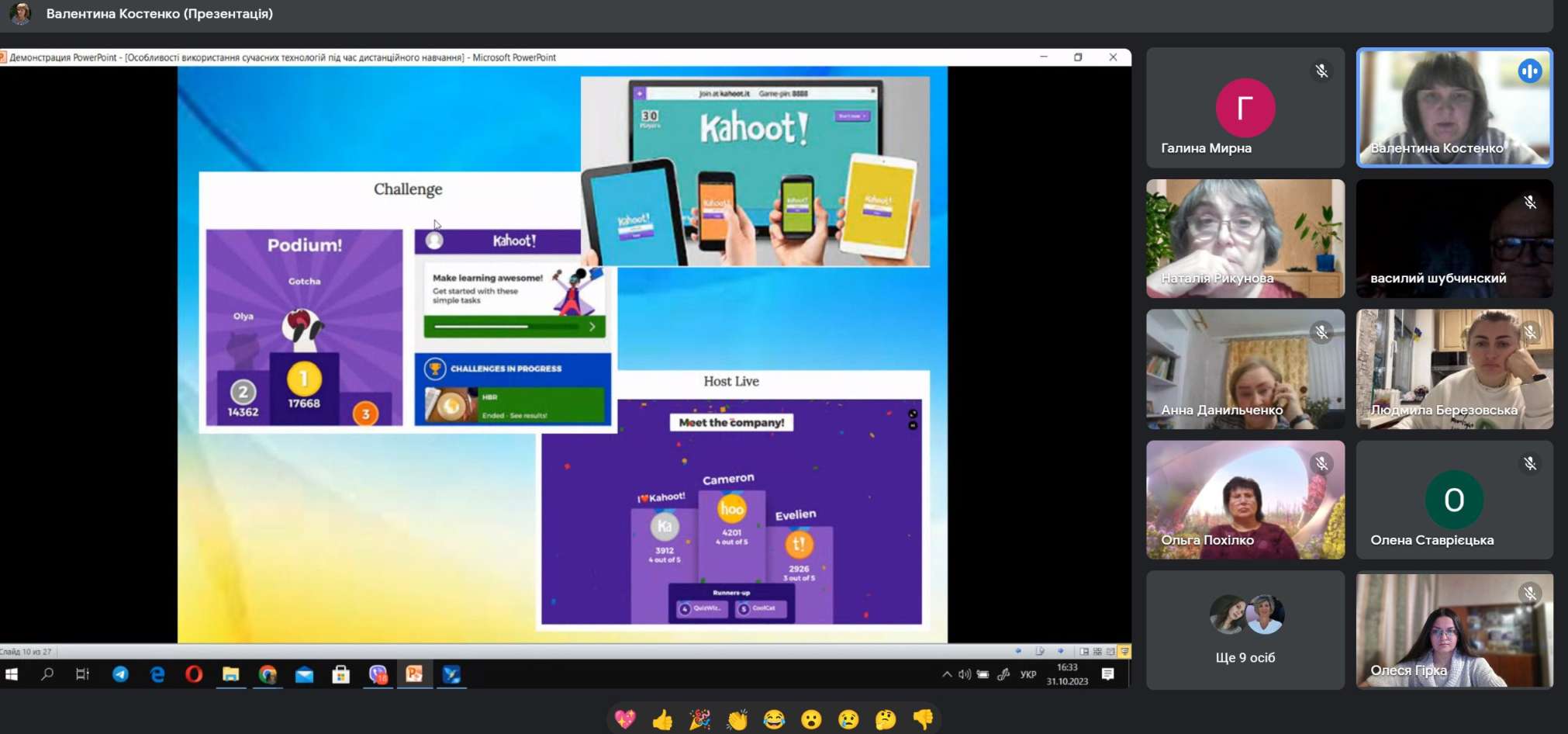
Task: Expand hidden system tray icons chevron
Action: [947, 674]
